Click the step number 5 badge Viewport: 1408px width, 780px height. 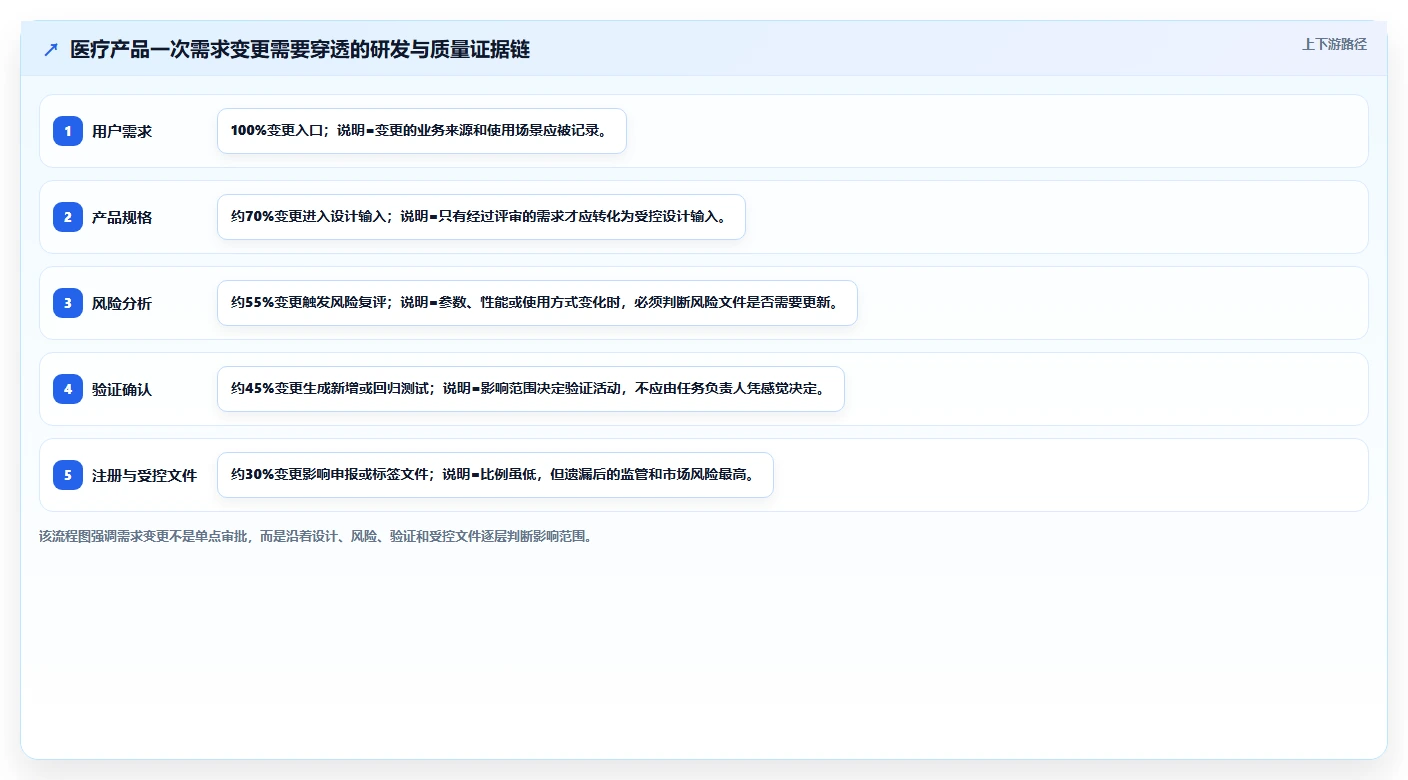click(68, 475)
